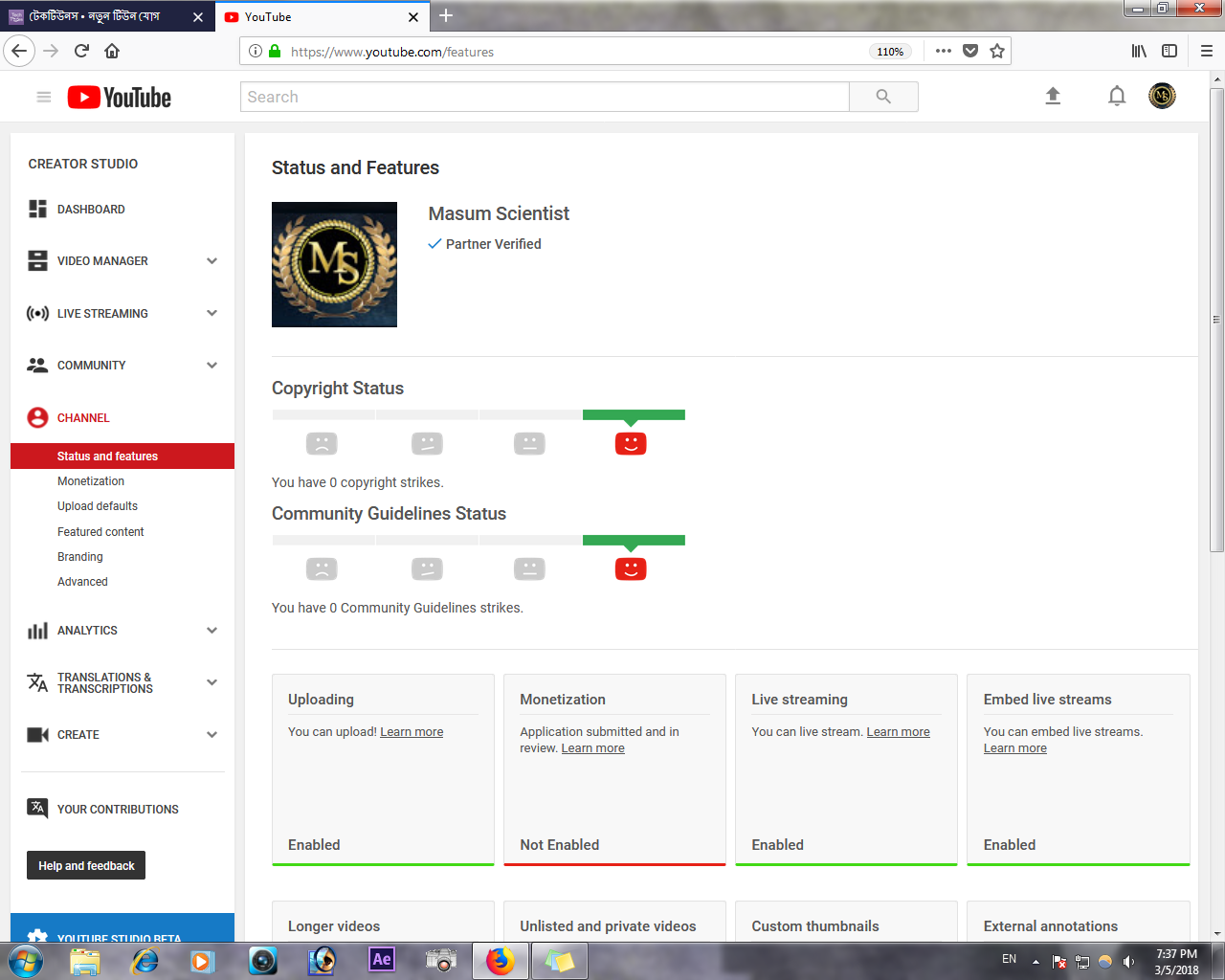
Task: Click the red smiley Copyright Status face
Action: point(631,443)
